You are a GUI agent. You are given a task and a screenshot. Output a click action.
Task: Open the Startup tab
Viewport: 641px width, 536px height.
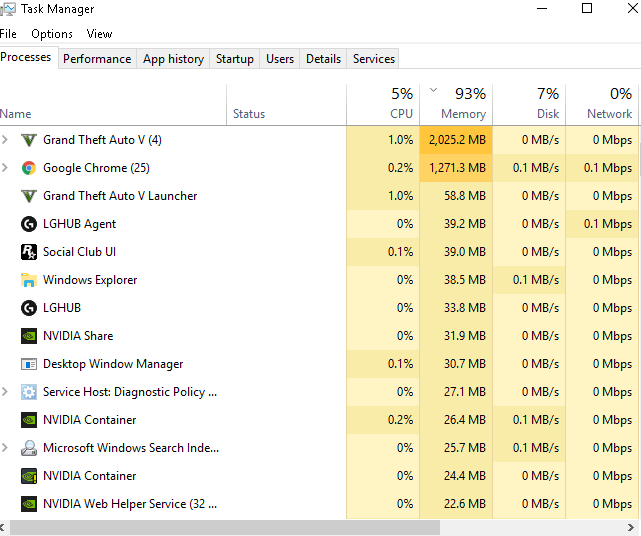235,59
